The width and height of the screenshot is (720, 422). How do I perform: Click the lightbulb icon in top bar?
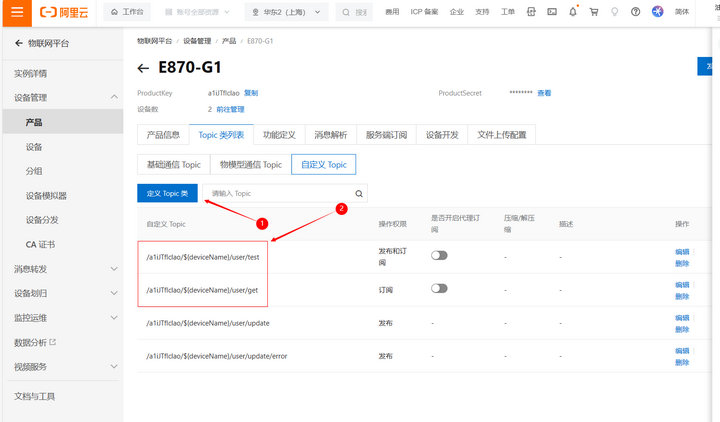pyautogui.click(x=615, y=12)
